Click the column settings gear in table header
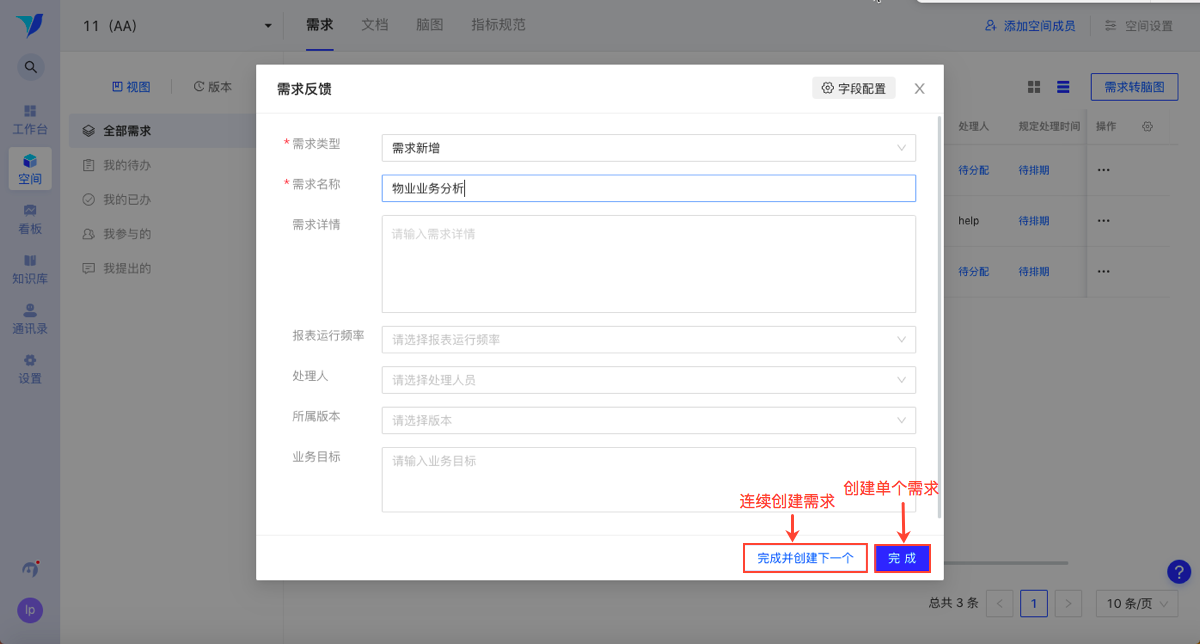Image resolution: width=1200 pixels, height=644 pixels. (x=1148, y=127)
